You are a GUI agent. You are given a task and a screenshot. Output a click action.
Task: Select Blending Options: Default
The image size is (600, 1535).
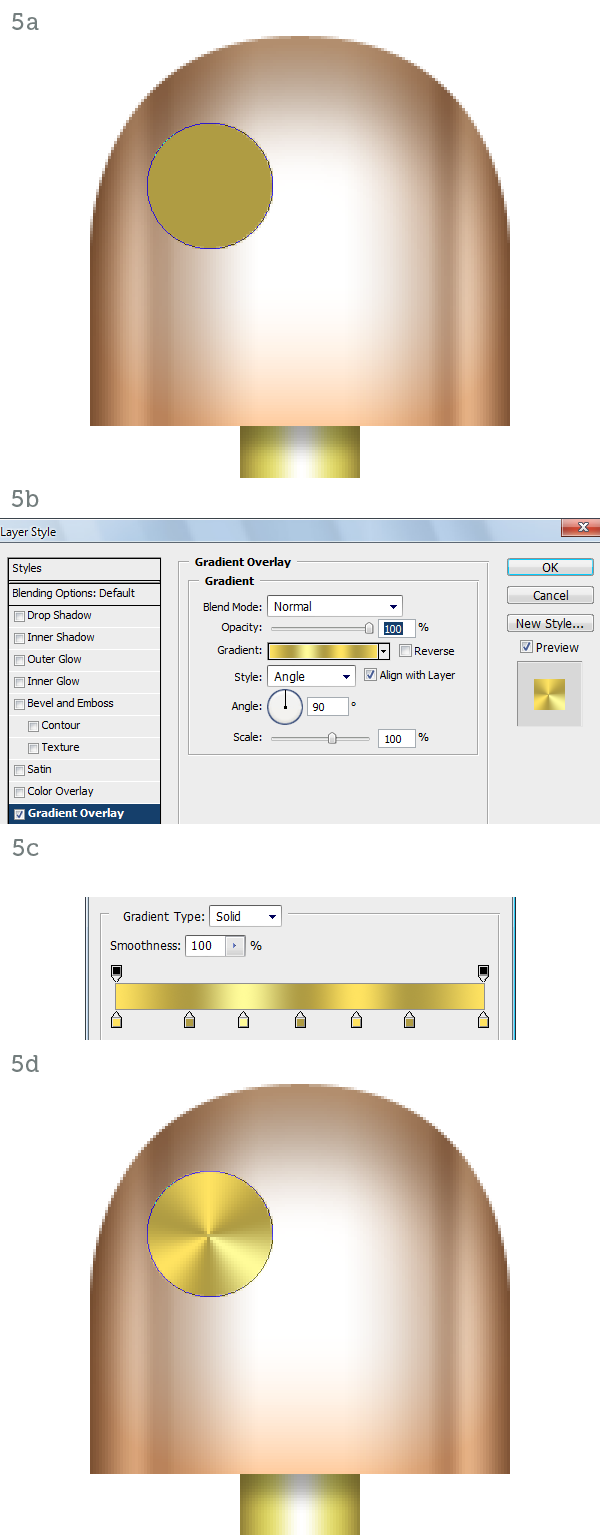click(x=84, y=593)
